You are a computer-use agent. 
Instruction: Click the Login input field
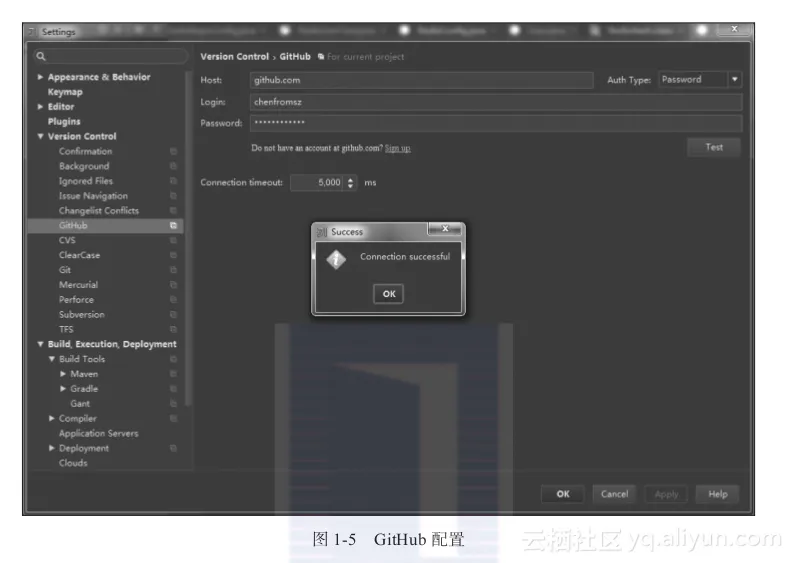tap(496, 102)
